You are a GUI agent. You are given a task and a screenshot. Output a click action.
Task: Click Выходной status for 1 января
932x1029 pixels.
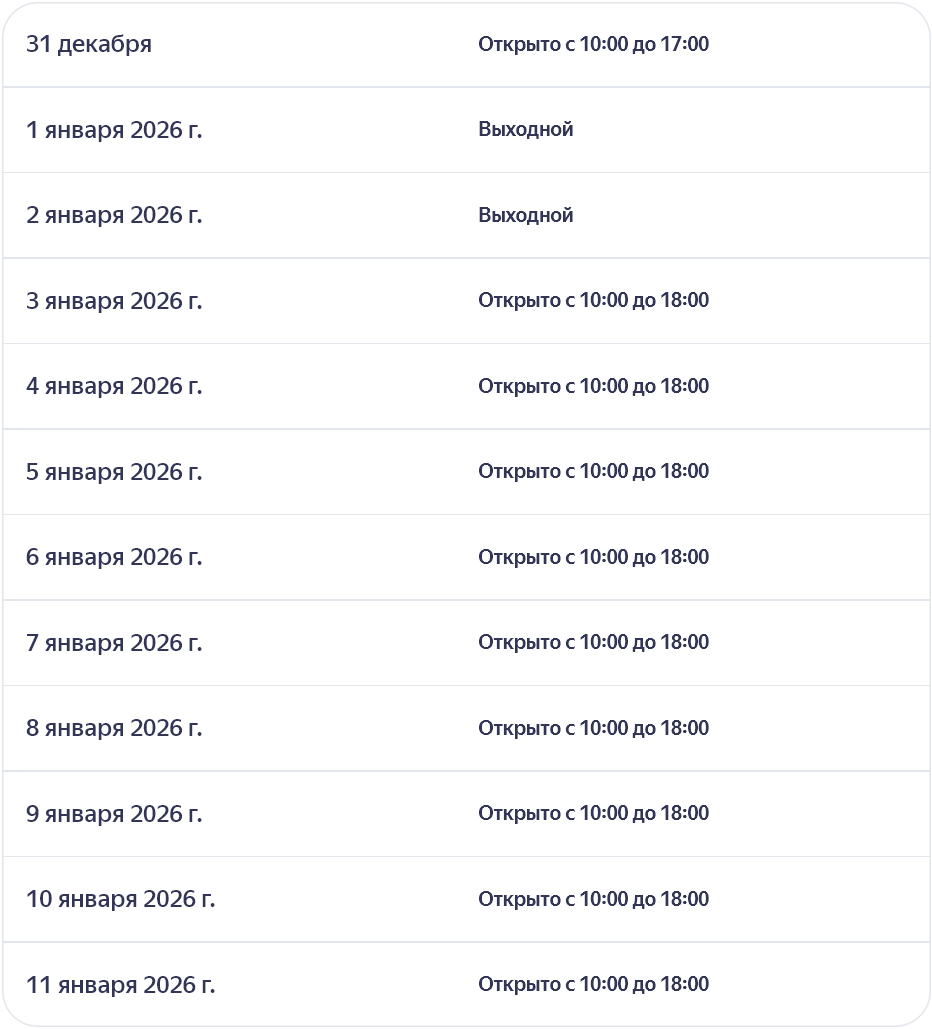point(525,130)
